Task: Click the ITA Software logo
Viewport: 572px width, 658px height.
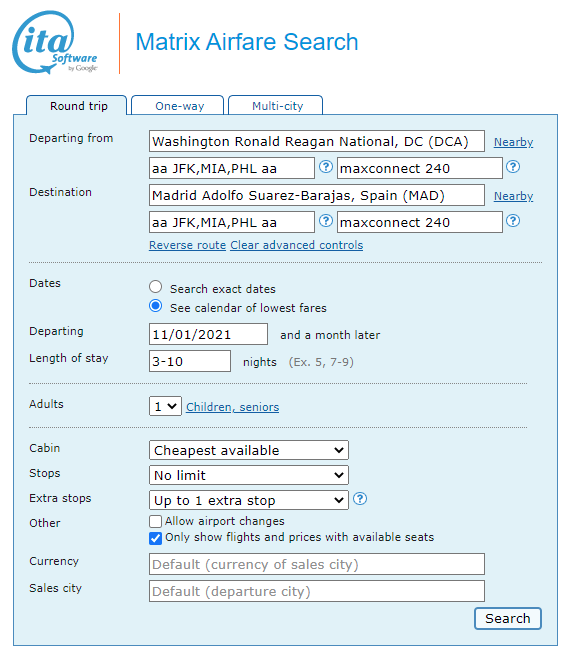Action: click(55, 42)
